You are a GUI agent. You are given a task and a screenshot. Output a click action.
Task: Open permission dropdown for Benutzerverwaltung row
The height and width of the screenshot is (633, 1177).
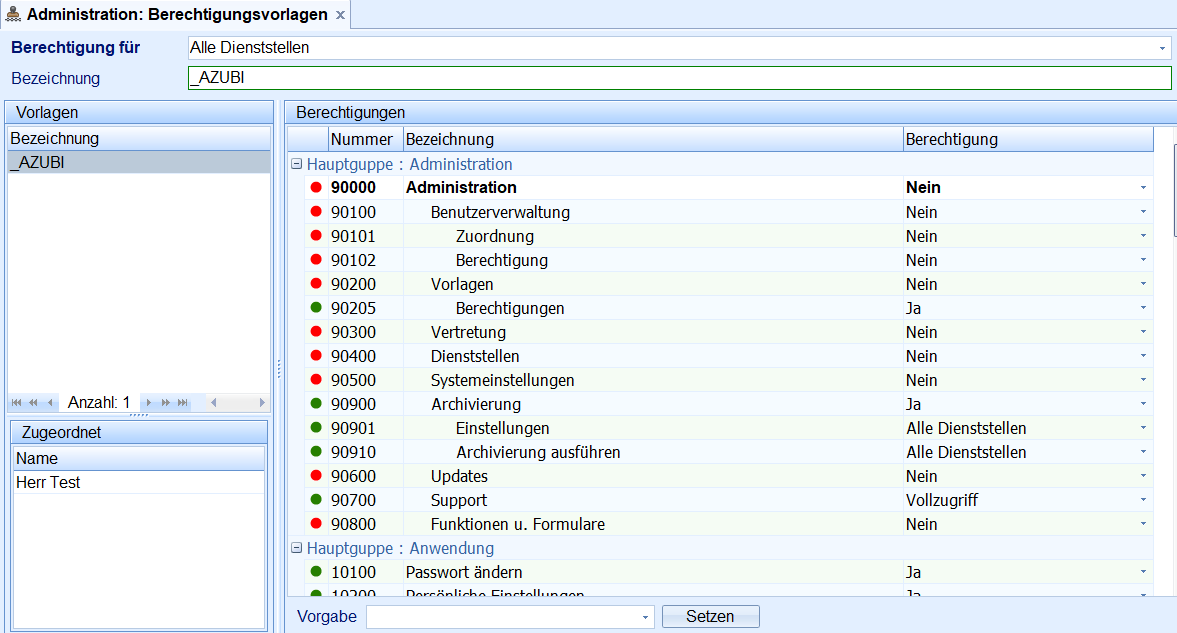(x=1142, y=212)
